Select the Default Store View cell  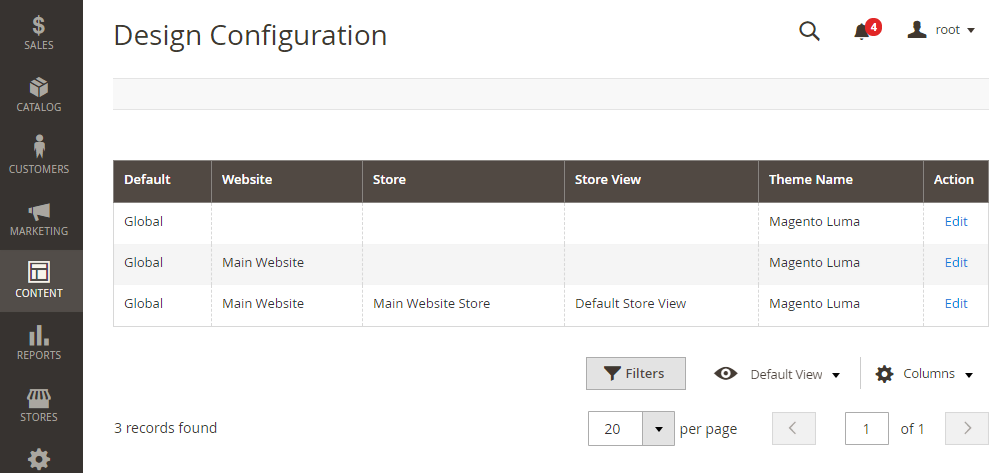(x=661, y=304)
